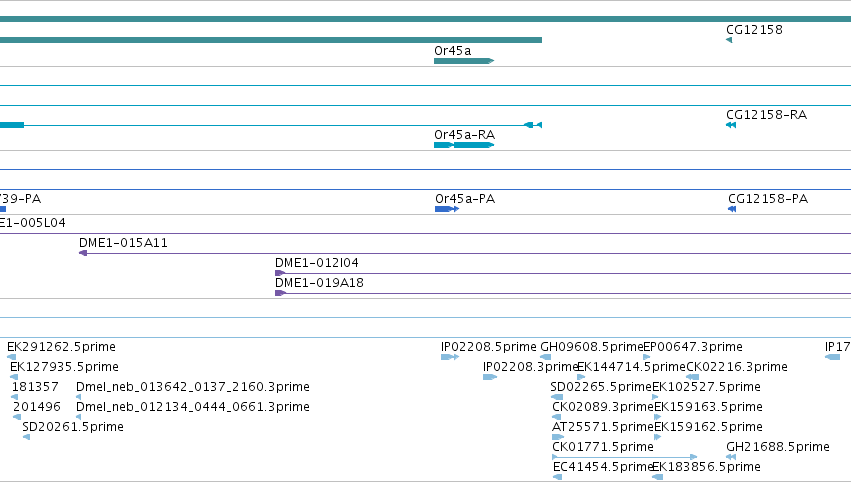
Task: Click the EK159162.5prime EST label
Action: pyautogui.click(x=708, y=427)
